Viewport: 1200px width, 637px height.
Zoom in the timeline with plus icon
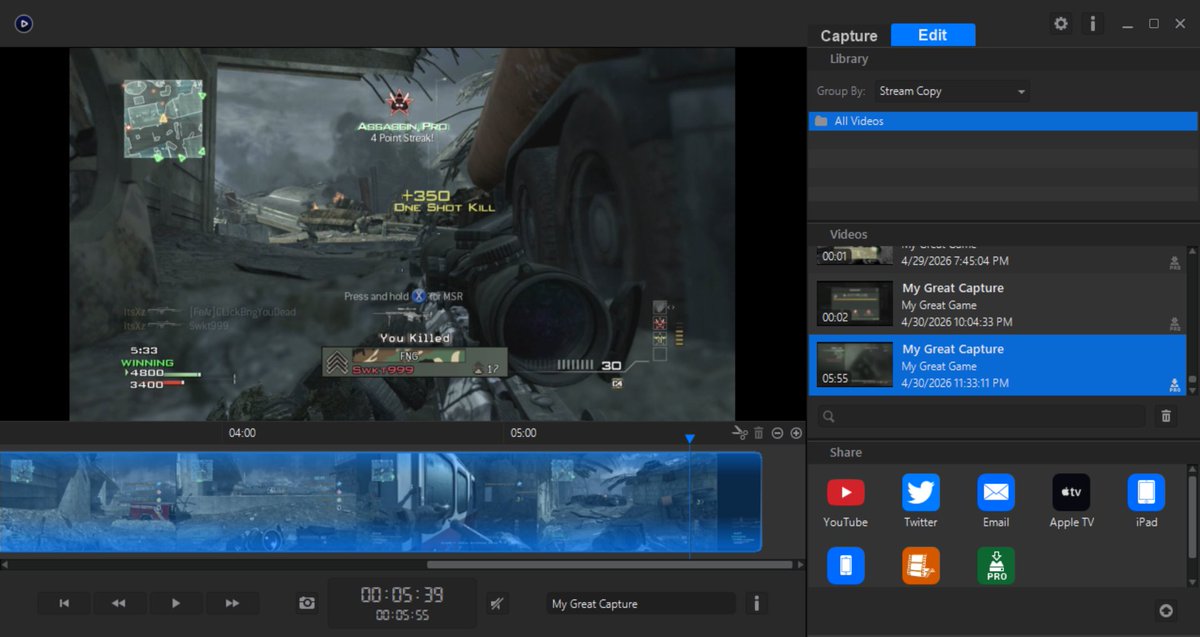(796, 433)
